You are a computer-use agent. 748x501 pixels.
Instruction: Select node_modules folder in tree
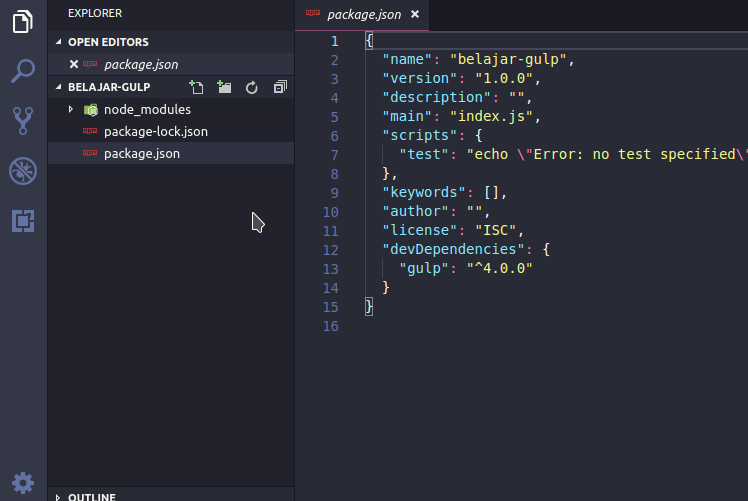171,109
